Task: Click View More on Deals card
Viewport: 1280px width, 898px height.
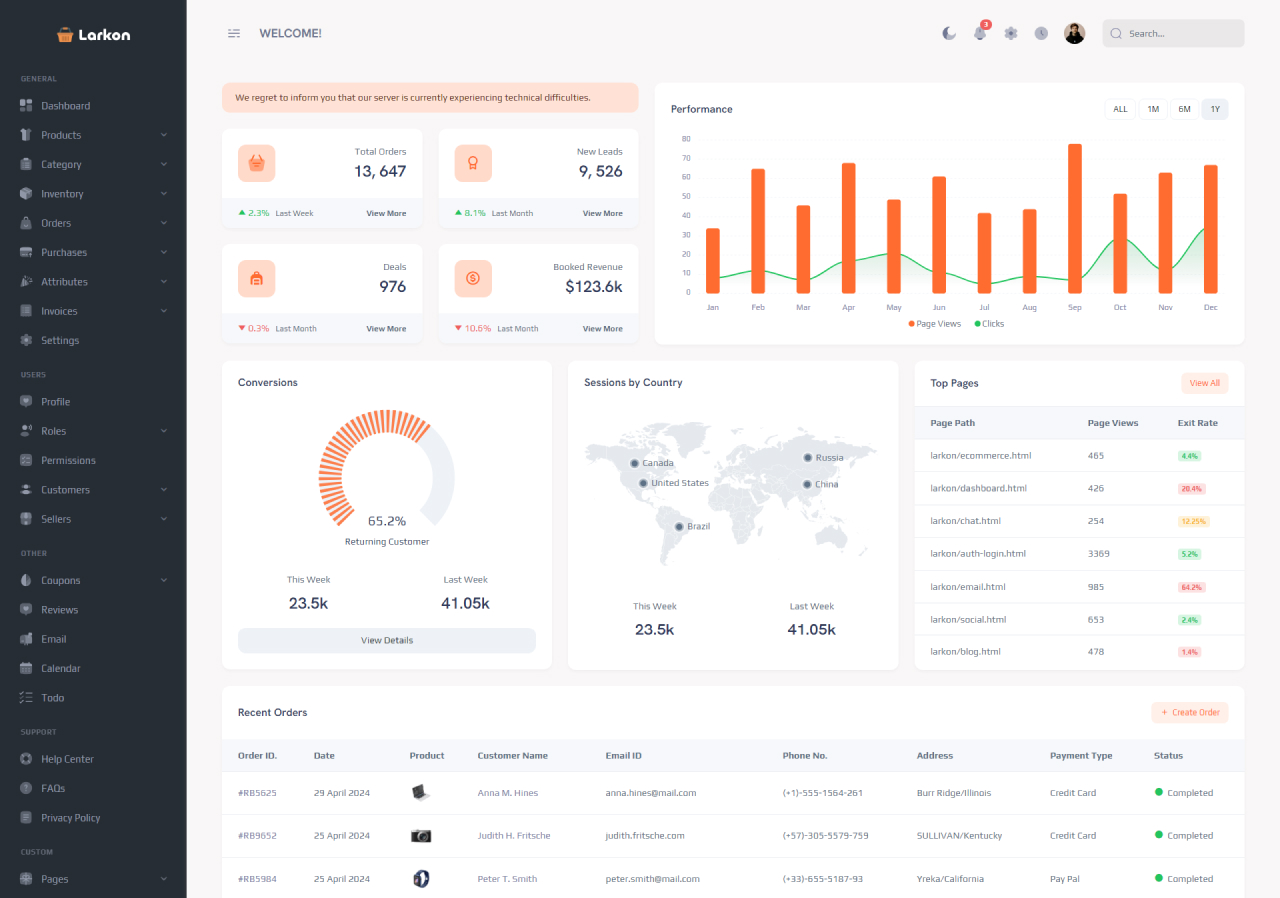Action: point(386,328)
